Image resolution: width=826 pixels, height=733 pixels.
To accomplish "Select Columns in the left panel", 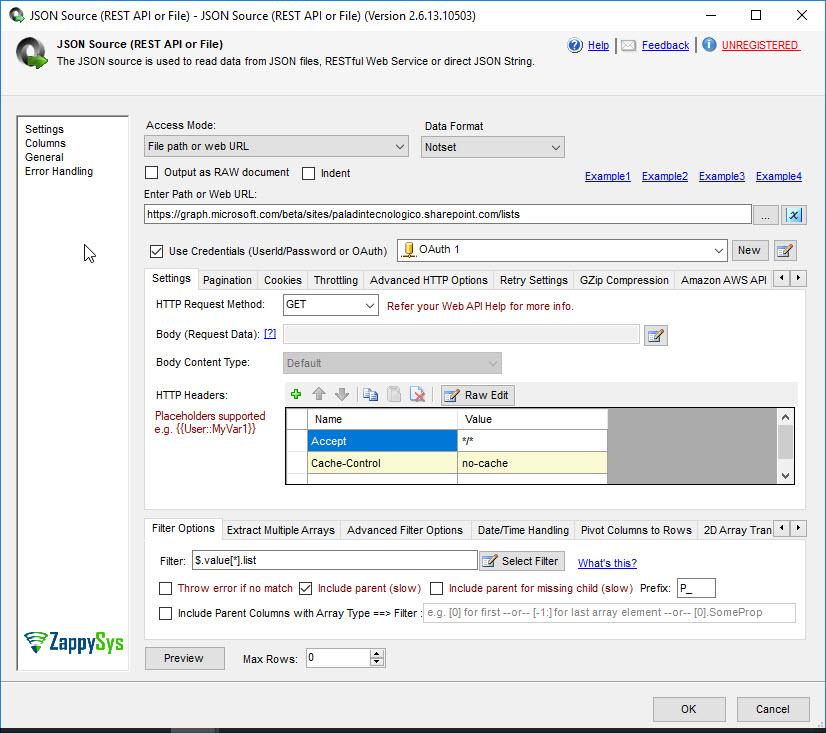I will [45, 143].
